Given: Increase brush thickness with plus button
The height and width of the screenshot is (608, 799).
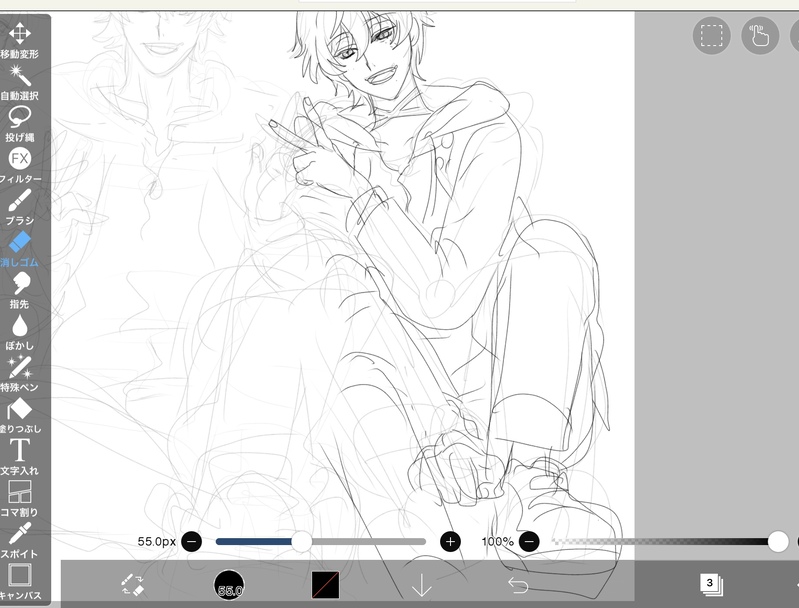Looking at the screenshot, I should click(x=450, y=541).
